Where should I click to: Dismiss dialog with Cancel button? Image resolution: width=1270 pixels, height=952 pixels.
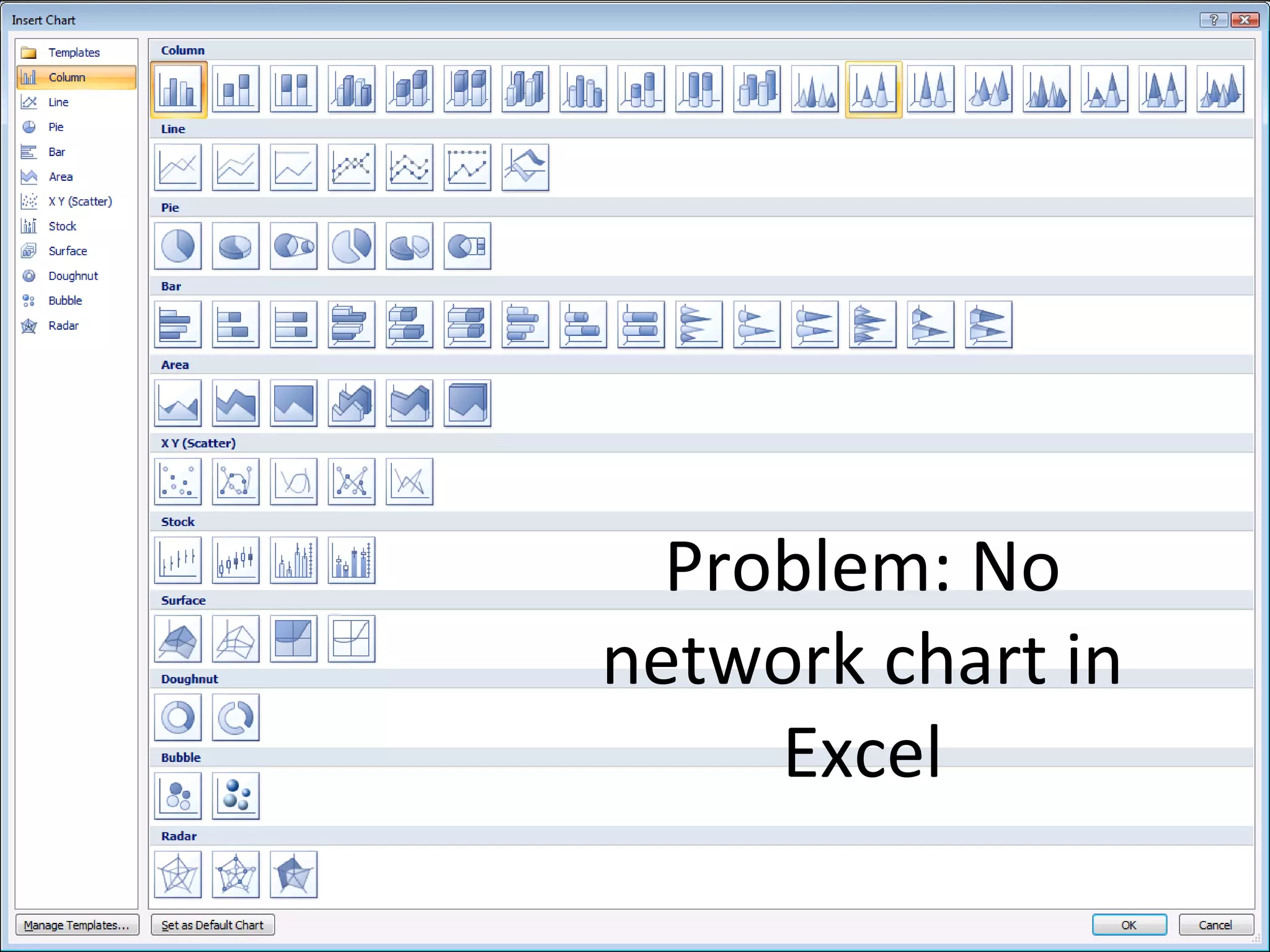pos(1215,925)
